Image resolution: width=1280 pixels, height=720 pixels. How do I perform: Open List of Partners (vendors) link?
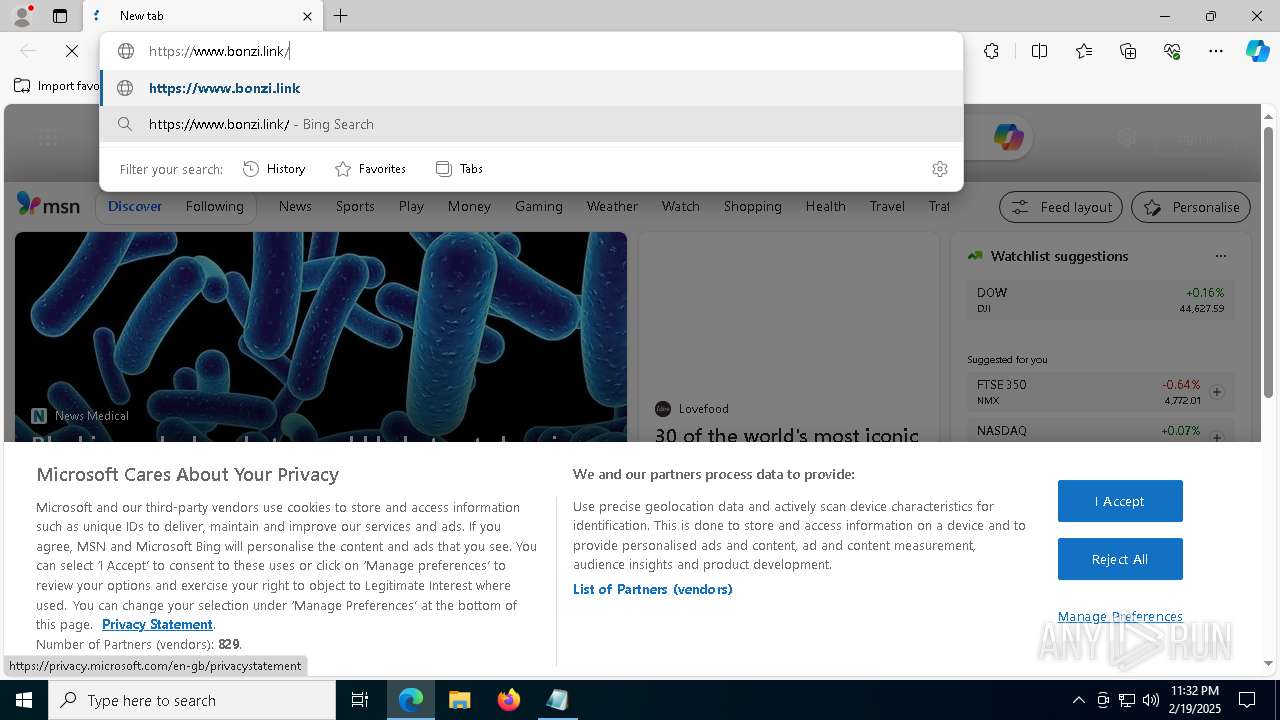point(653,589)
